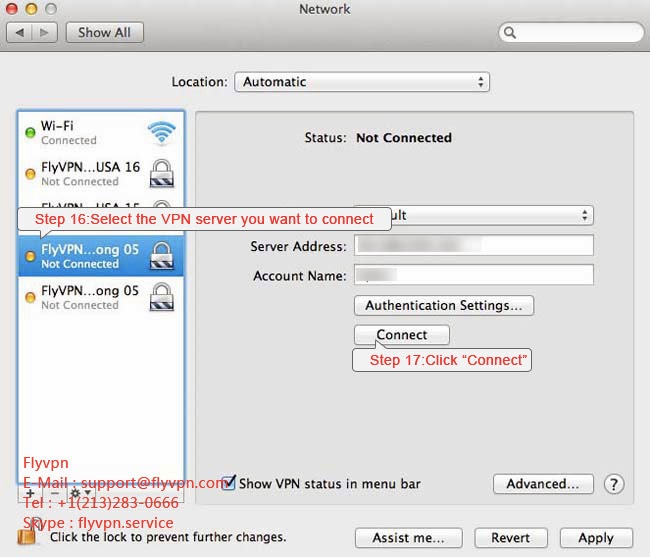This screenshot has height=557, width=650.
Task: Click the Server Address field
Action: 474,245
